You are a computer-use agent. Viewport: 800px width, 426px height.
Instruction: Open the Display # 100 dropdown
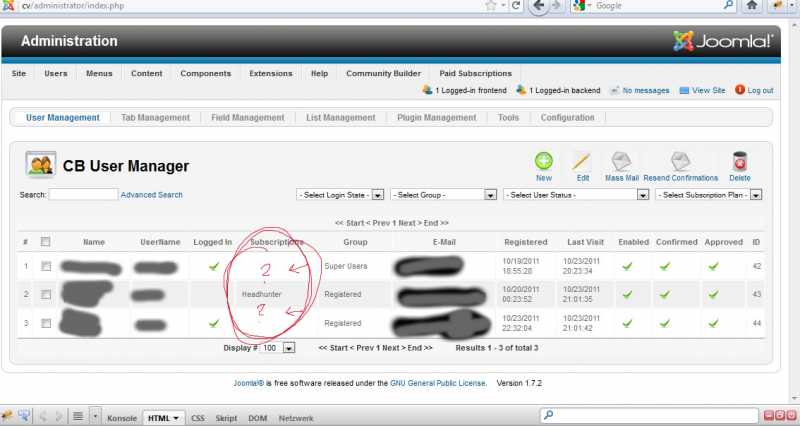278,348
